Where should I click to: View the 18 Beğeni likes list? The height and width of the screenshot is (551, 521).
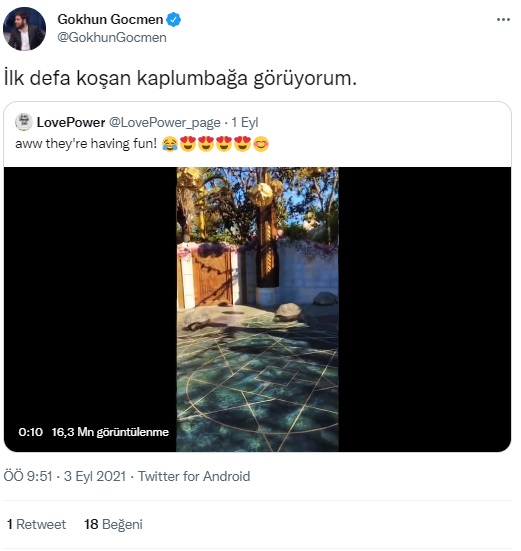113,524
